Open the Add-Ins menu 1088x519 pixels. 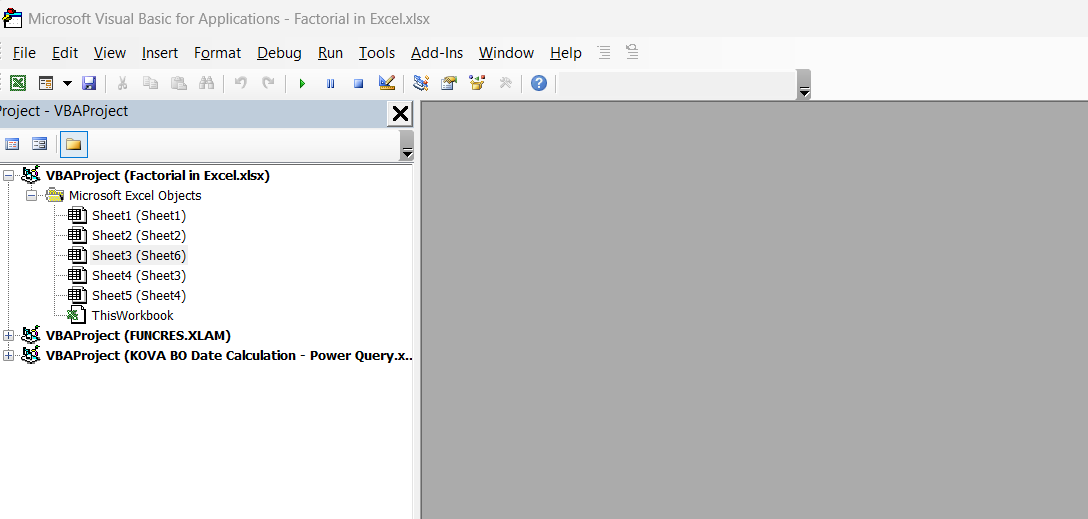[436, 53]
